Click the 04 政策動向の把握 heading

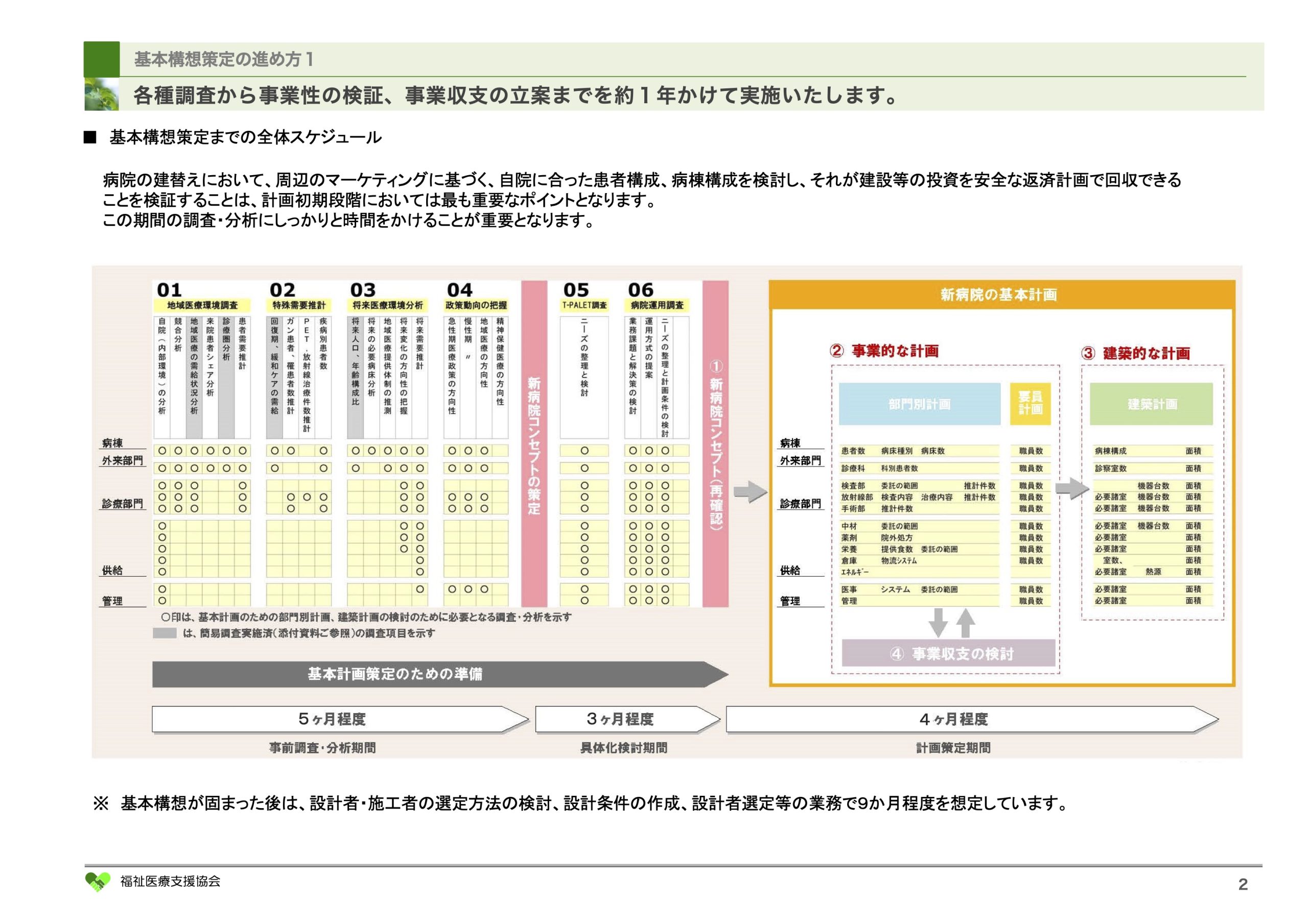click(x=476, y=297)
